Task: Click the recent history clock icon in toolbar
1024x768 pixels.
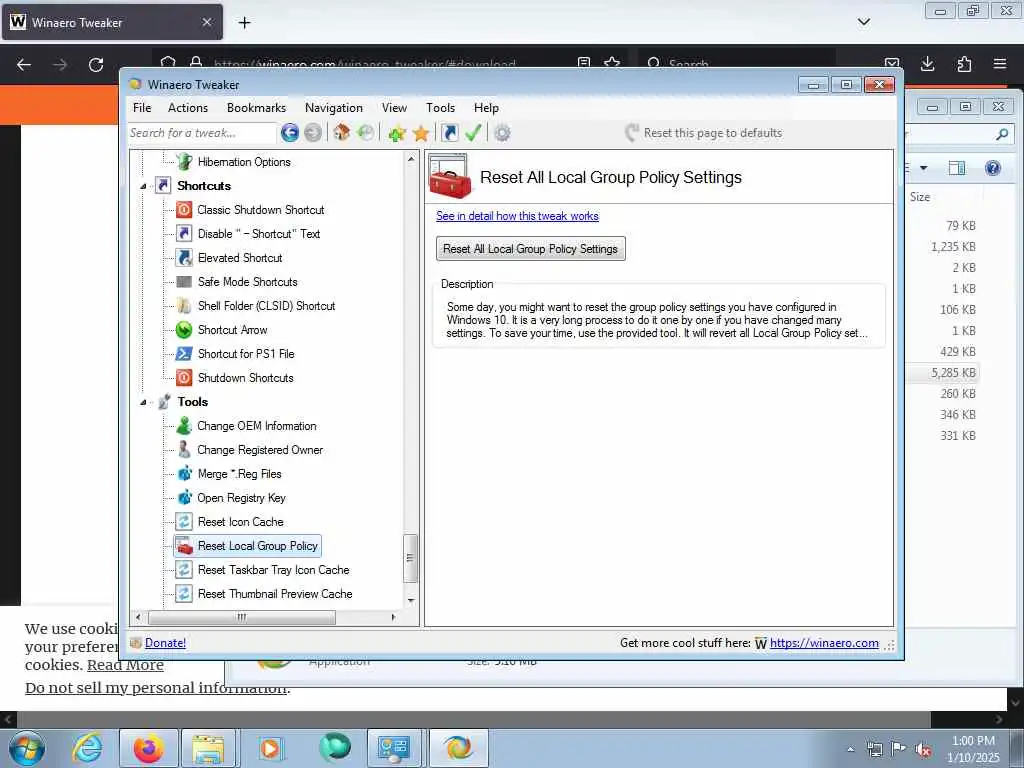Action: point(366,133)
